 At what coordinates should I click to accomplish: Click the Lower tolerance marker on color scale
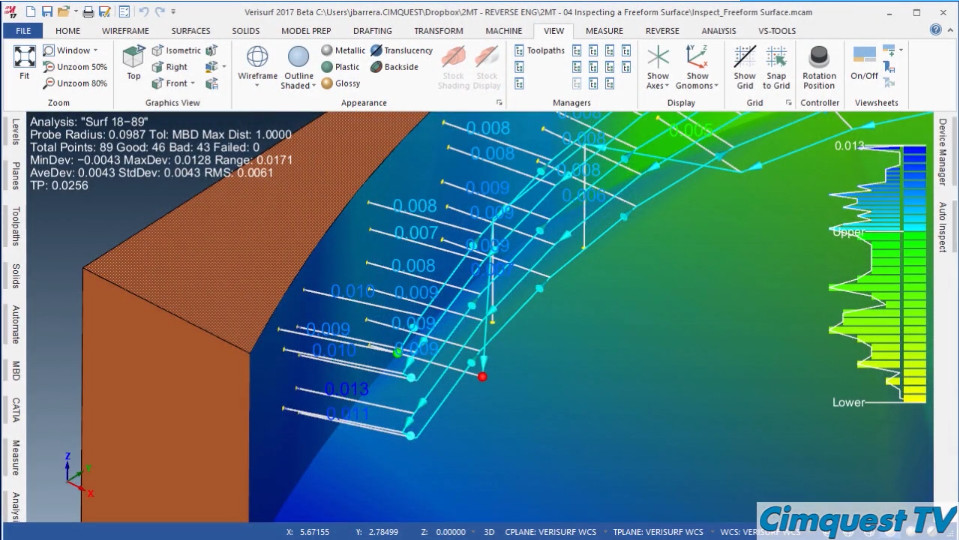[848, 402]
